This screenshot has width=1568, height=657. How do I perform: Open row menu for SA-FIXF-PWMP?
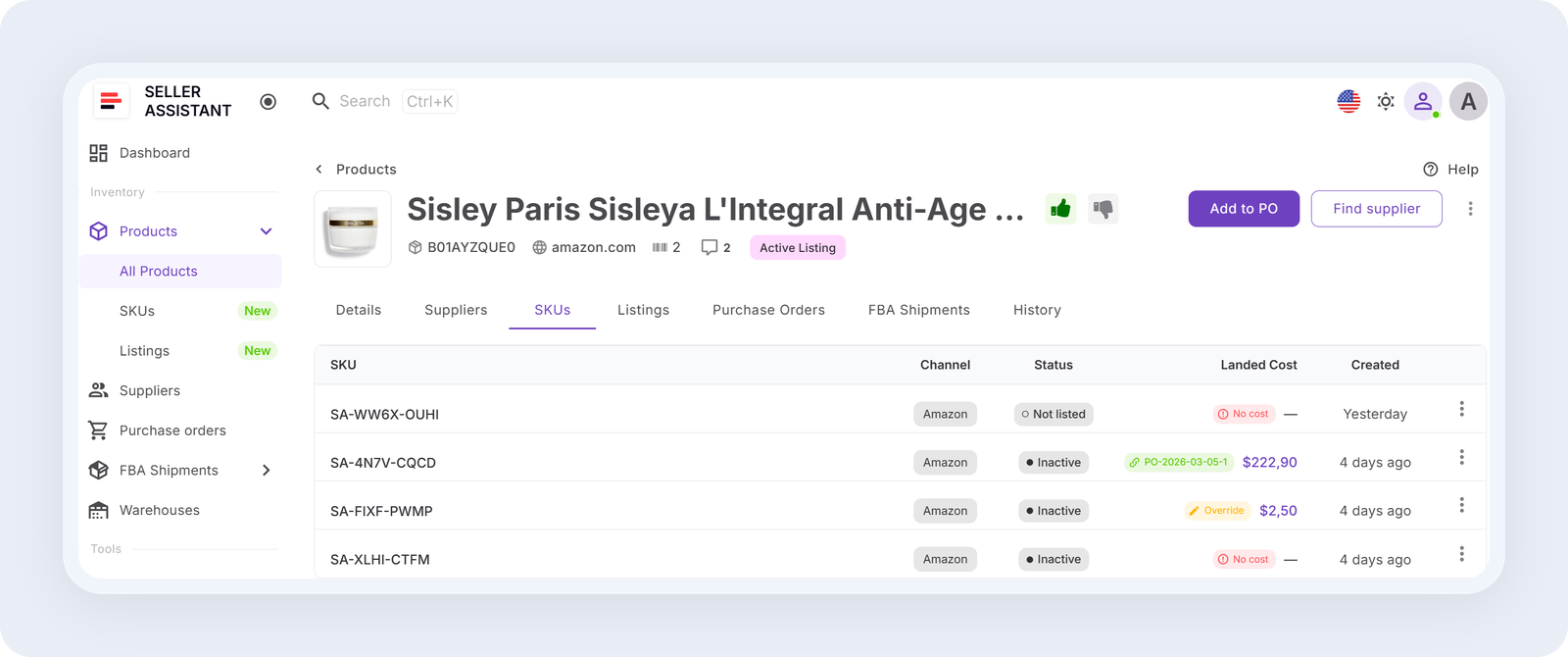1461,505
